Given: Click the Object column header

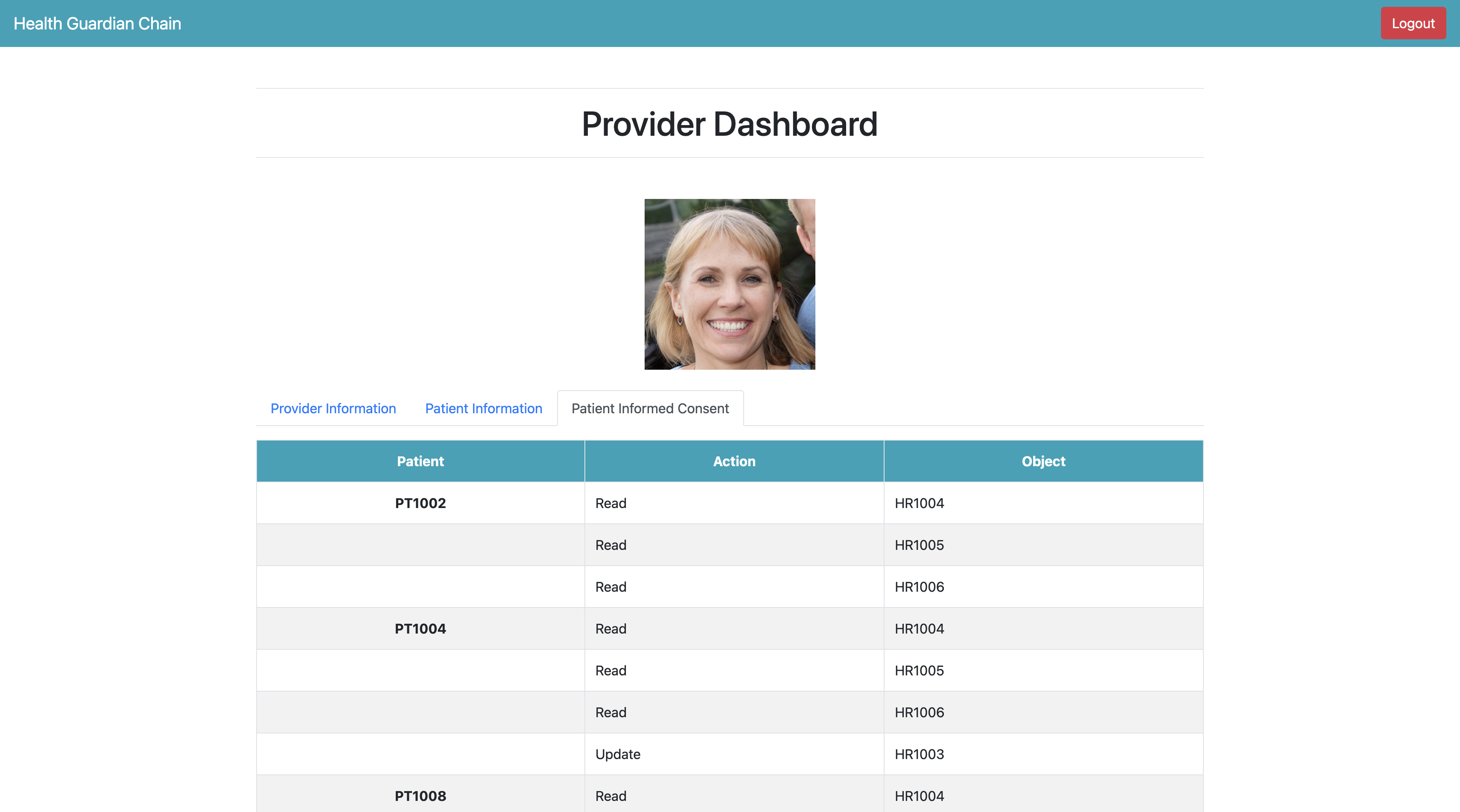Looking at the screenshot, I should 1043,461.
